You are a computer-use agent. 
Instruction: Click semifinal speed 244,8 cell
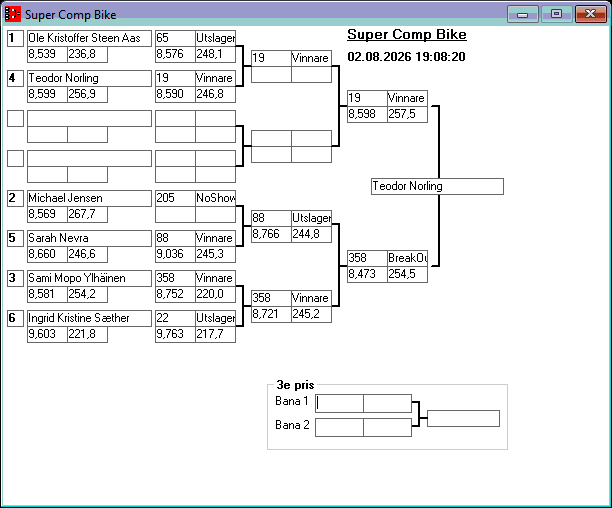(311, 234)
